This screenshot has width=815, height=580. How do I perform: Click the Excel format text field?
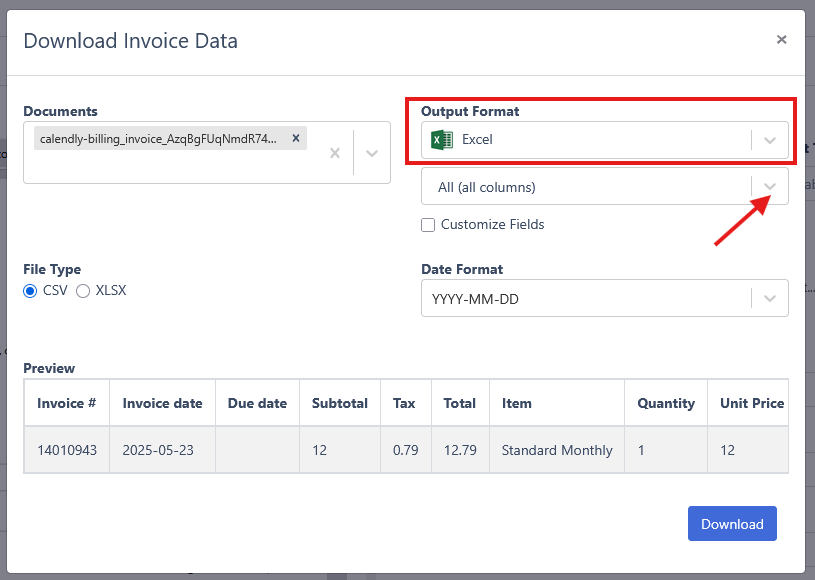point(604,140)
